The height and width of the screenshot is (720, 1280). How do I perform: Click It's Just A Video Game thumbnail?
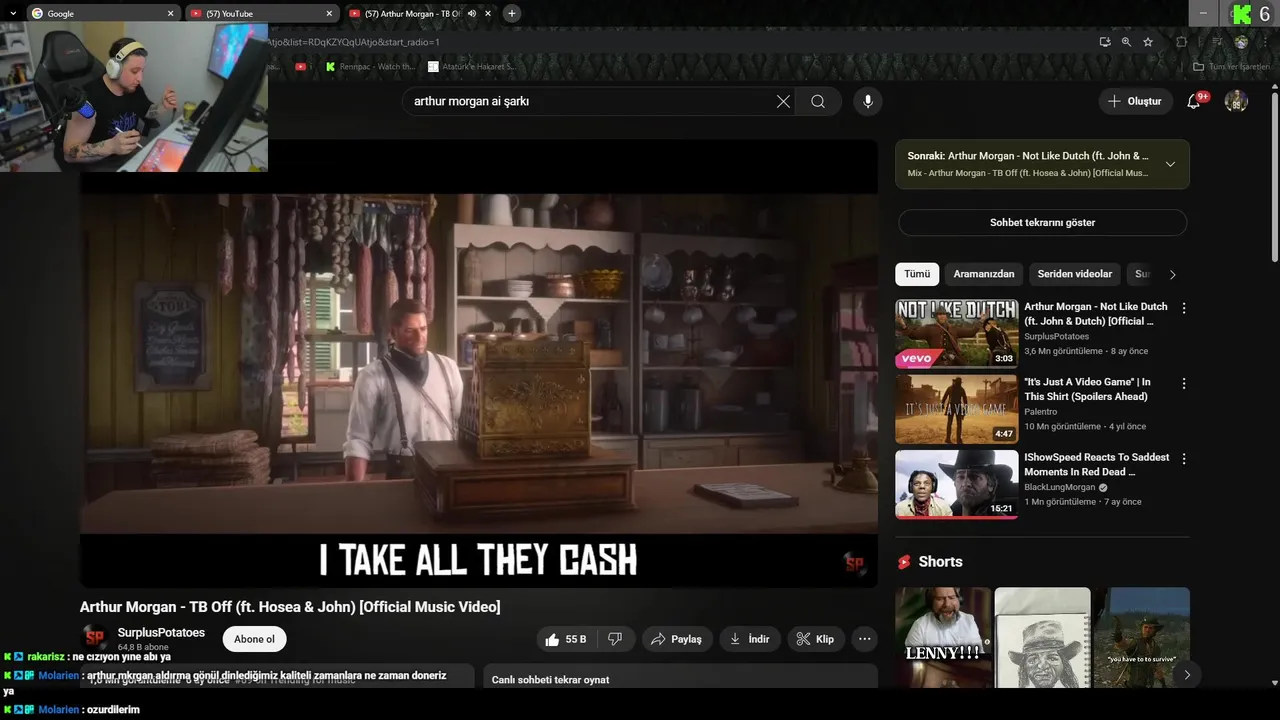tap(956, 409)
